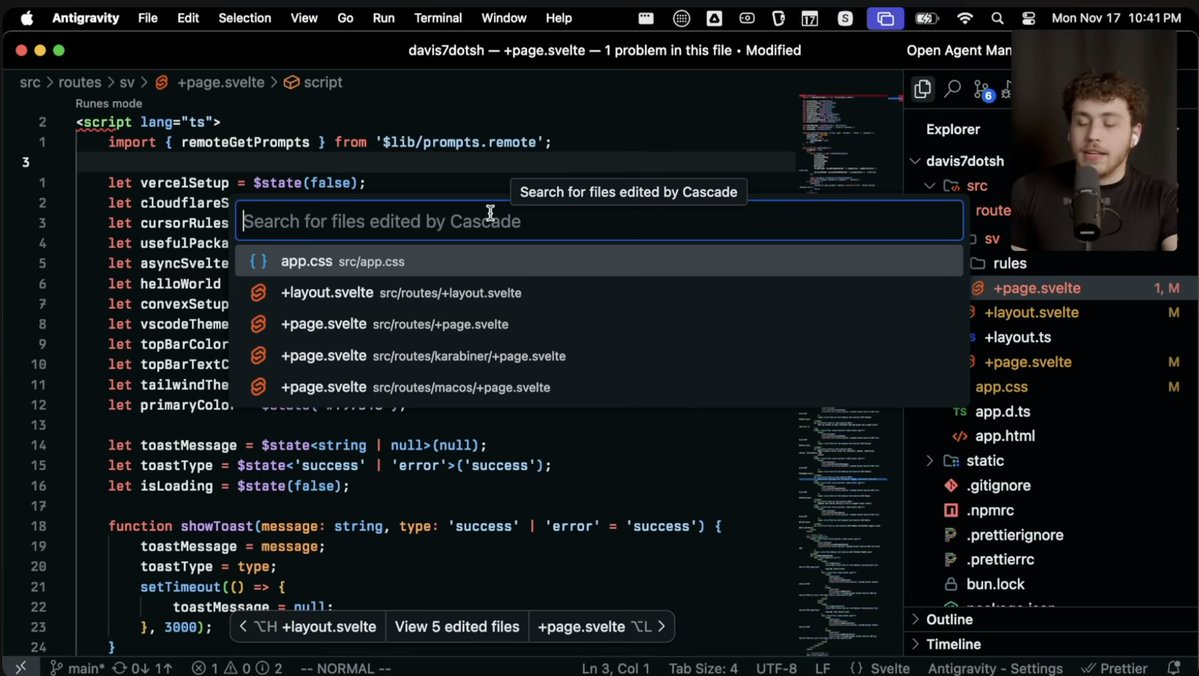Click the Prettier status bar item
The width and height of the screenshot is (1199, 676).
tap(1115, 667)
